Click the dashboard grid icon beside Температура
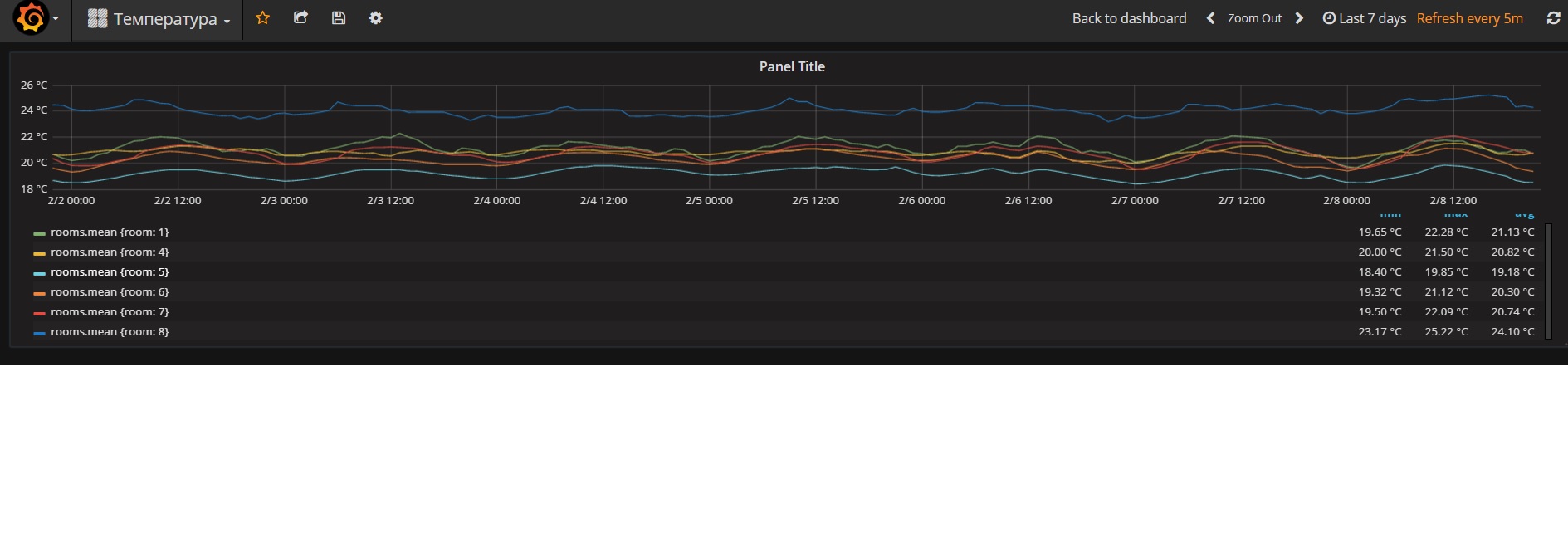1568x538 pixels. click(x=97, y=18)
